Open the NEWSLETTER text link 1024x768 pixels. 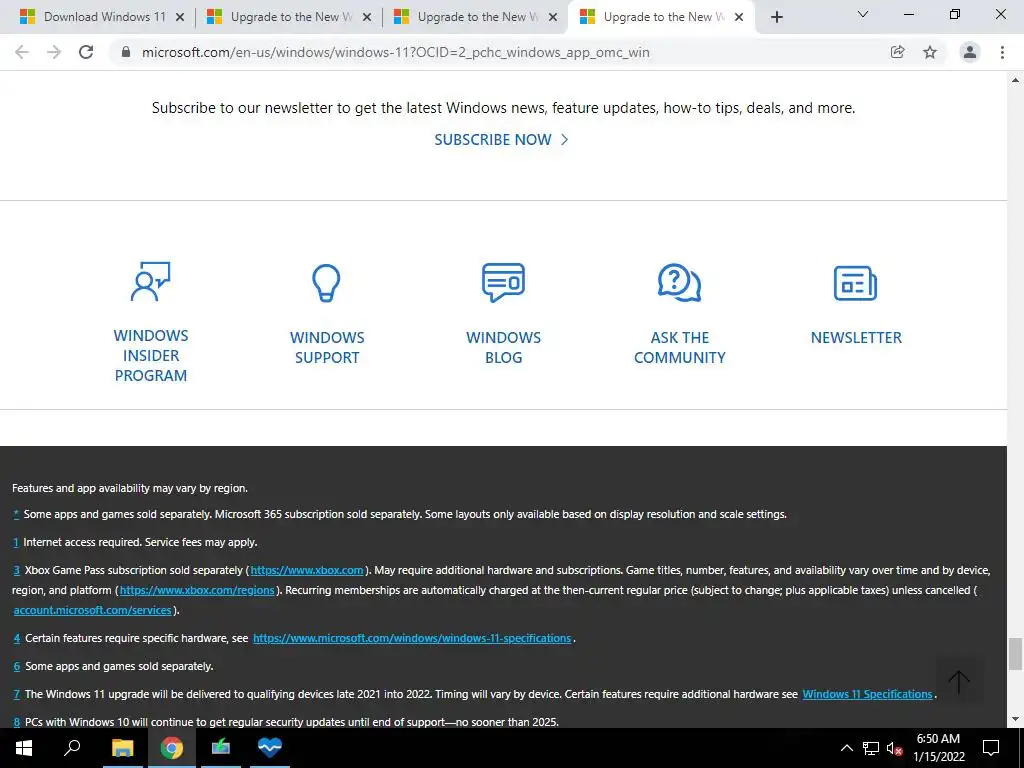(856, 338)
